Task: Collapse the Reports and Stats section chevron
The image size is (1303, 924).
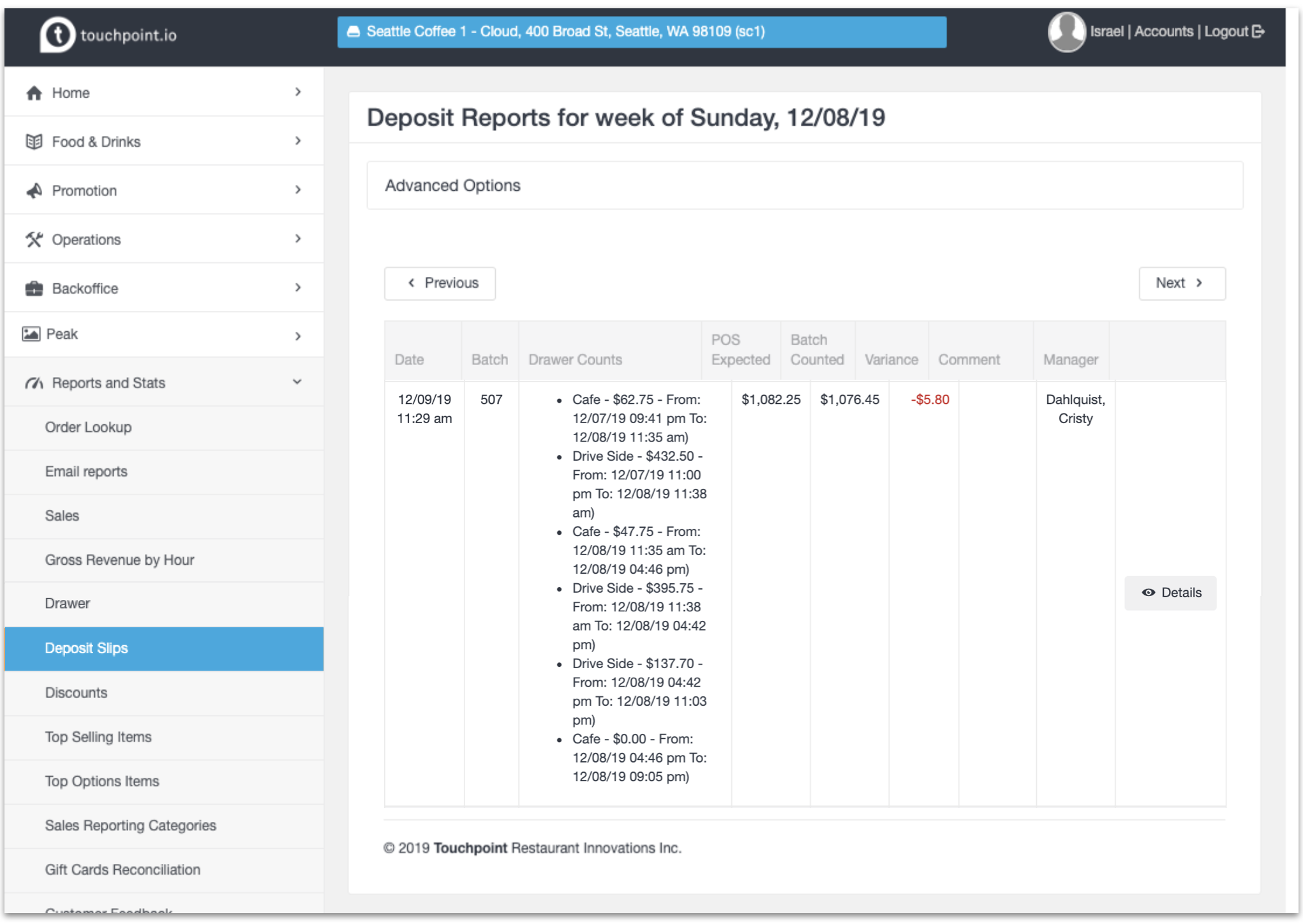Action: point(297,382)
